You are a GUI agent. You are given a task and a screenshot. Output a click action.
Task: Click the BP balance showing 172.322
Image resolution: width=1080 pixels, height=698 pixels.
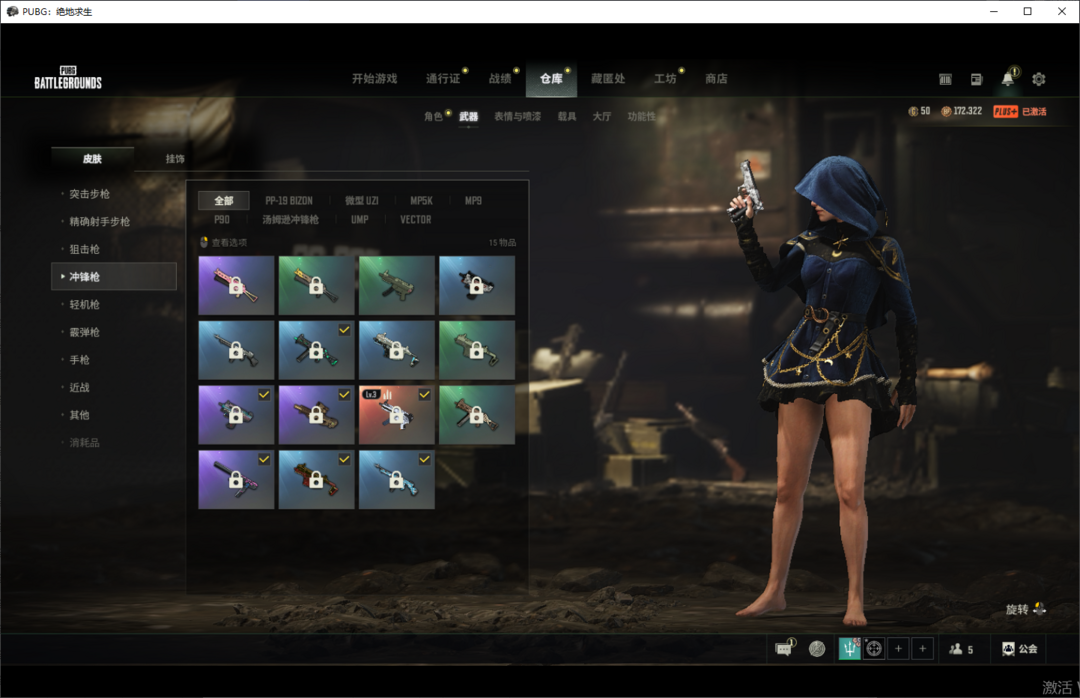tap(962, 111)
